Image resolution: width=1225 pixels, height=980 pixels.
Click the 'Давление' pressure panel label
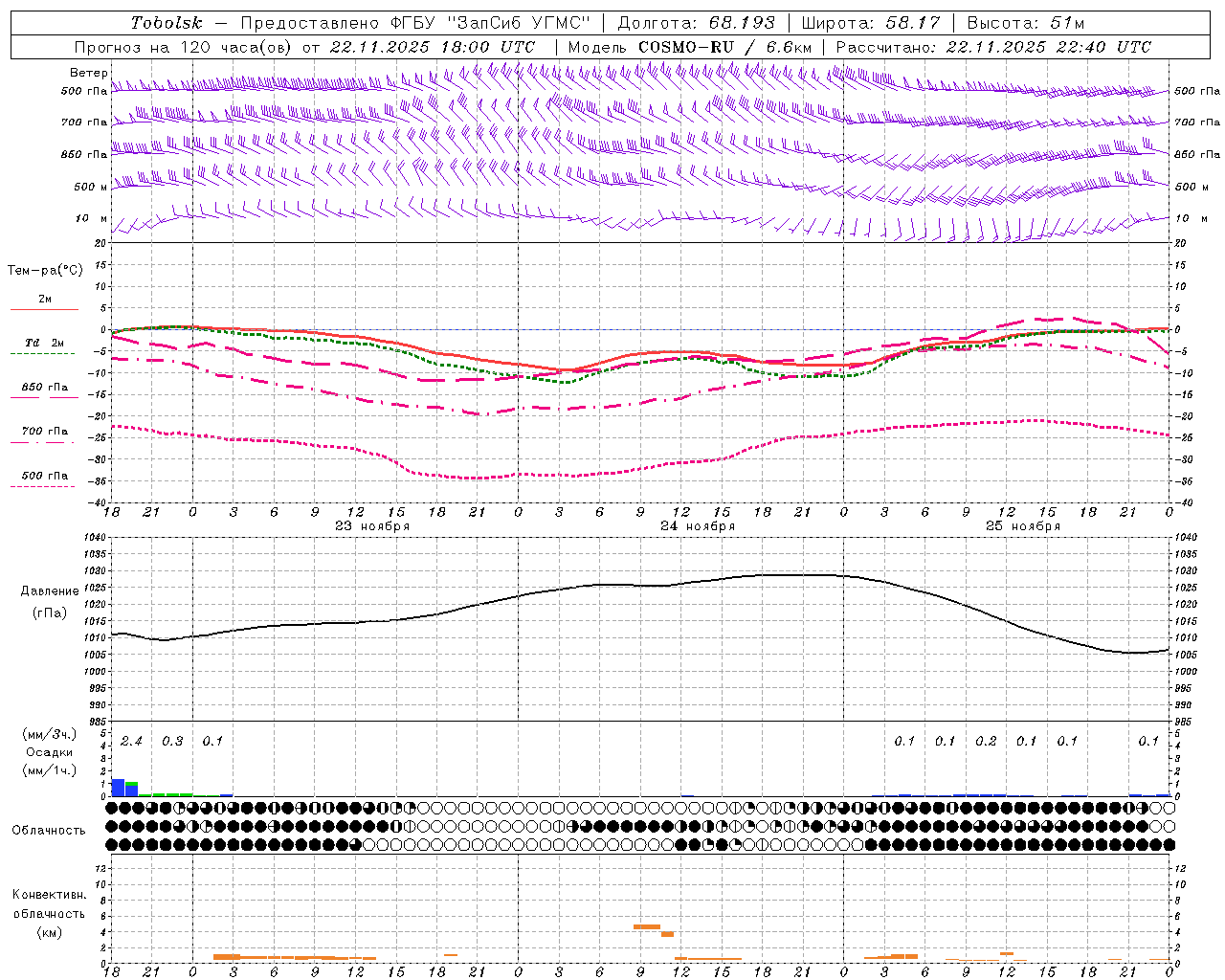(50, 591)
